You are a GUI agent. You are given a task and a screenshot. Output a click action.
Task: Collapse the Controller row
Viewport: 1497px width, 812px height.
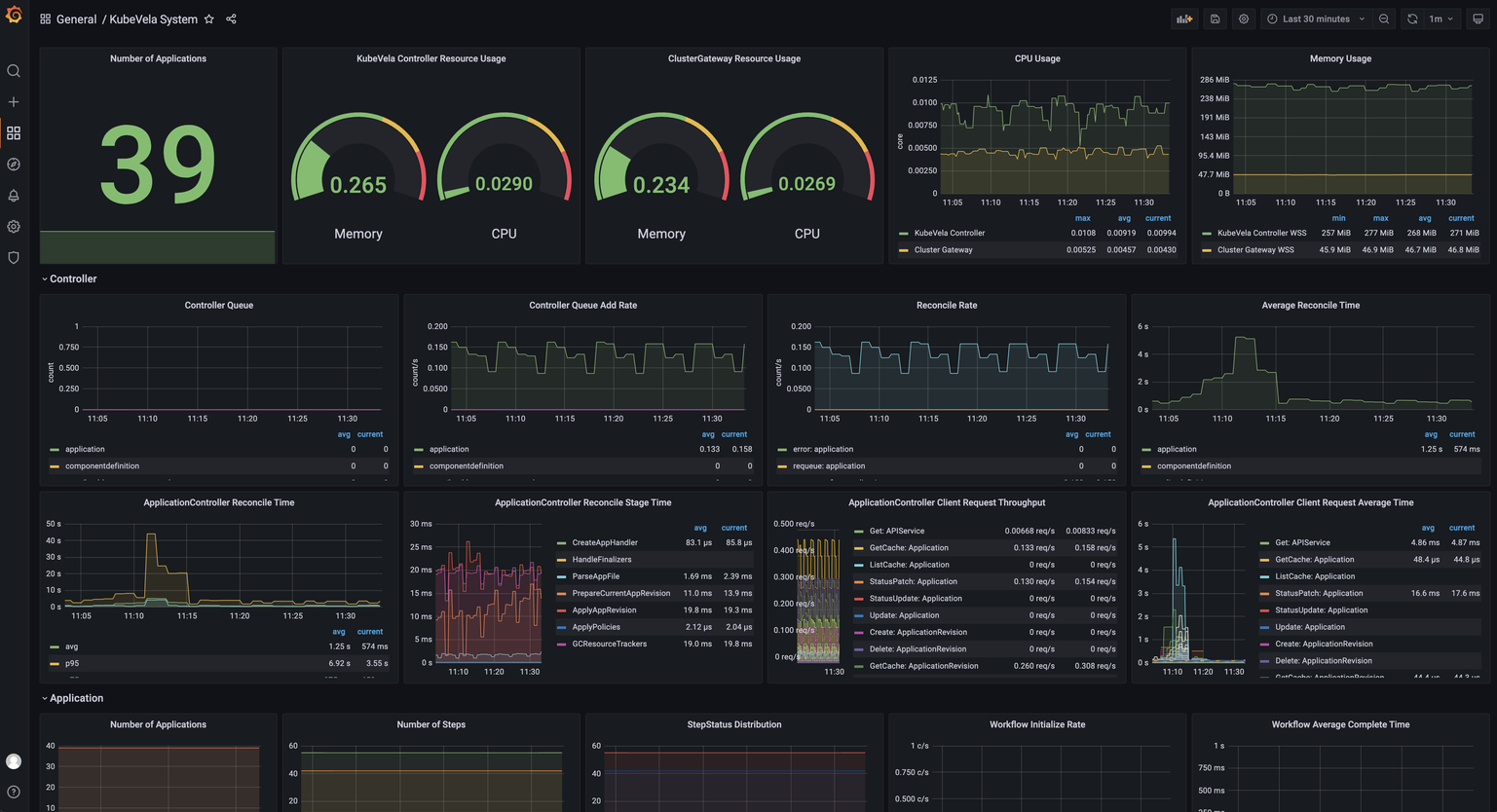(72, 279)
